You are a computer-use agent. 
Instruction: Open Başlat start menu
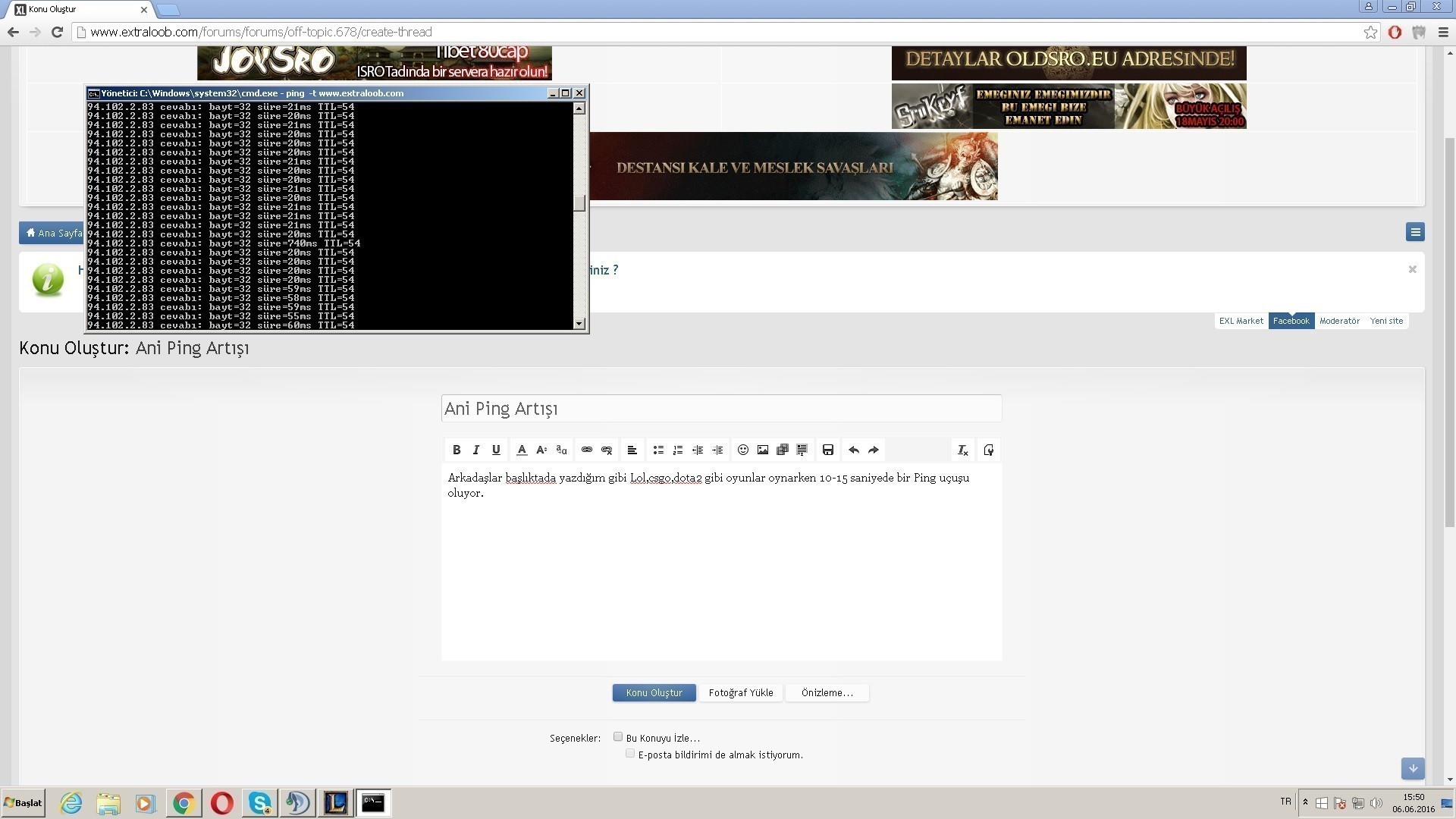pyautogui.click(x=23, y=802)
